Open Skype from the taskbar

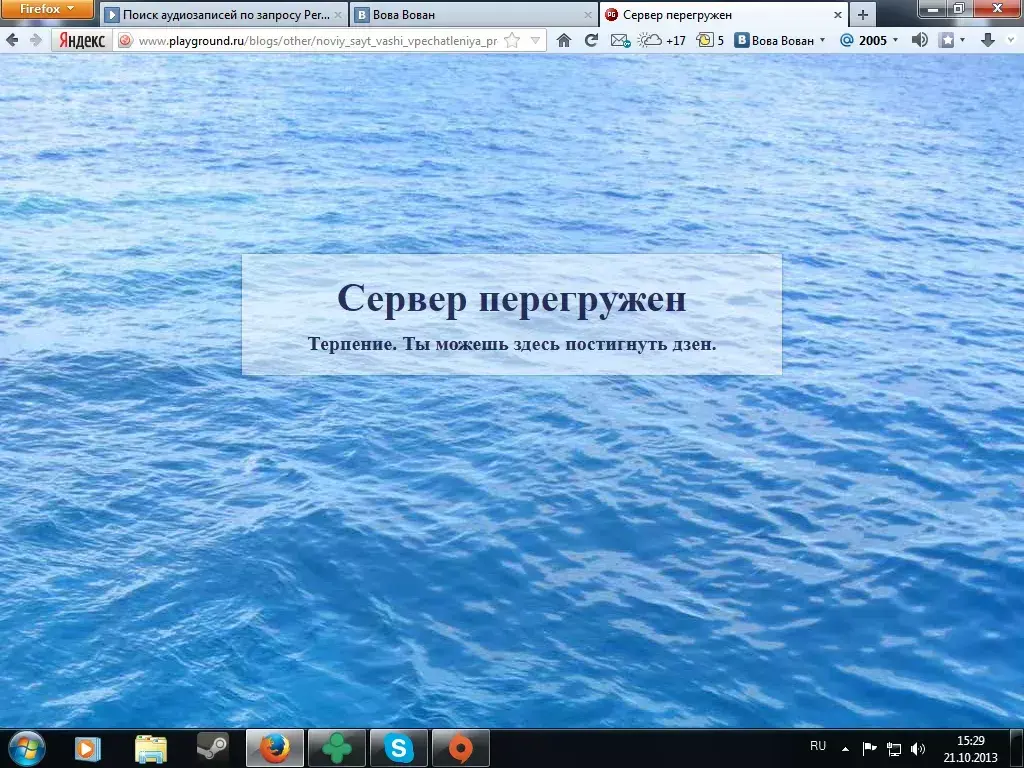398,747
